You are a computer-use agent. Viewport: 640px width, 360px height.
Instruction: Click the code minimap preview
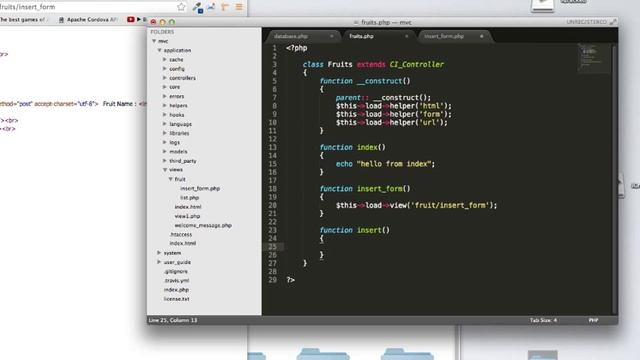point(594,58)
